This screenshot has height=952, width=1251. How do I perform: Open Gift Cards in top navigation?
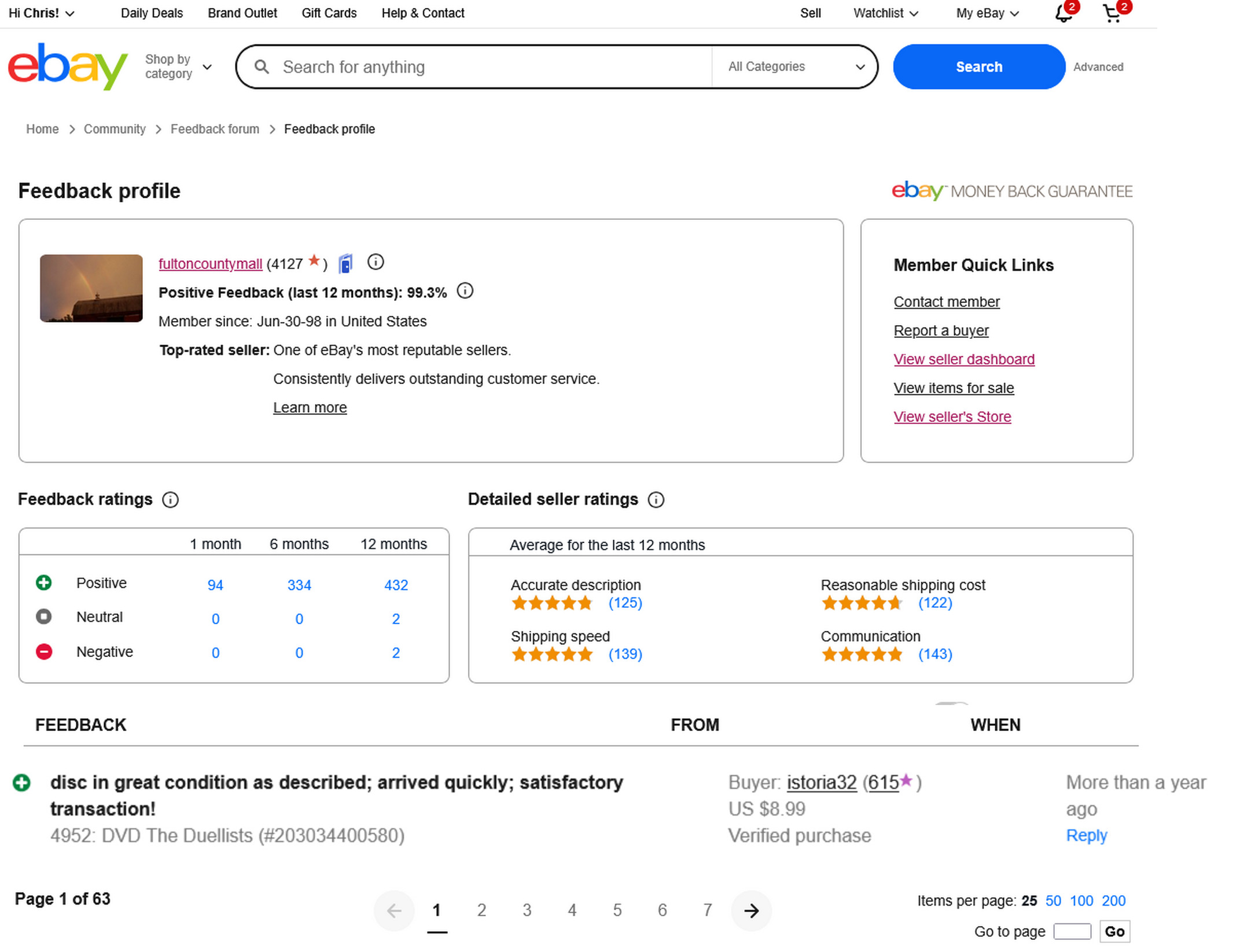(x=329, y=13)
